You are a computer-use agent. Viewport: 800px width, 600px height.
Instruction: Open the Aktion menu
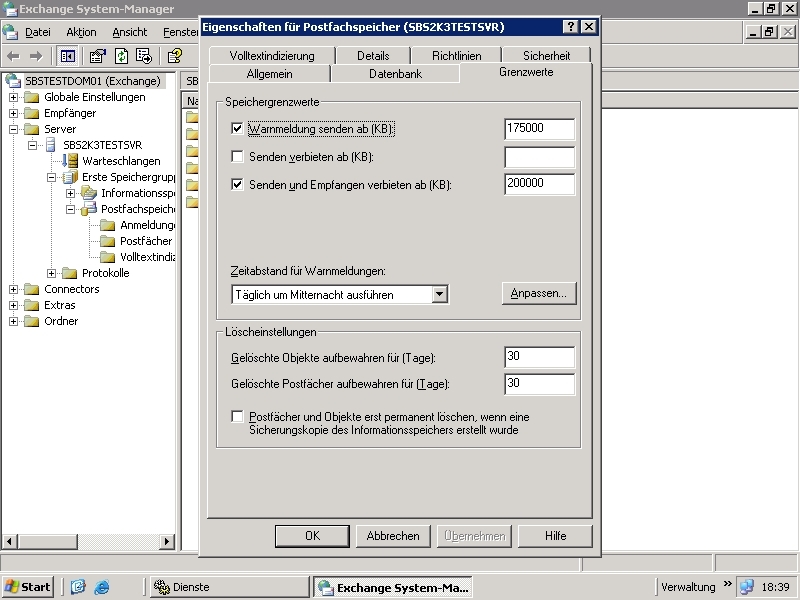click(81, 32)
